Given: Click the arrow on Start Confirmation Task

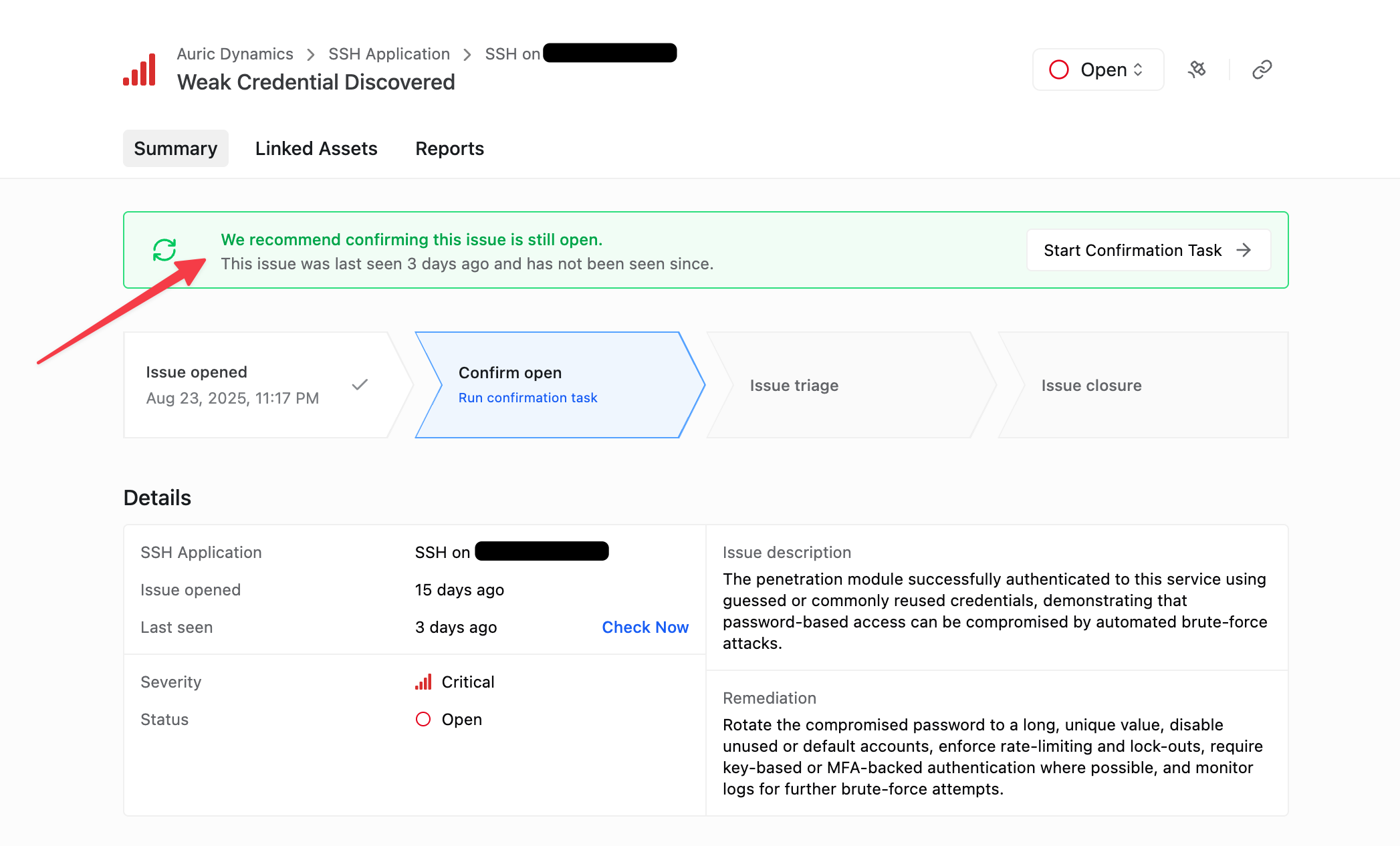Looking at the screenshot, I should [x=1244, y=250].
